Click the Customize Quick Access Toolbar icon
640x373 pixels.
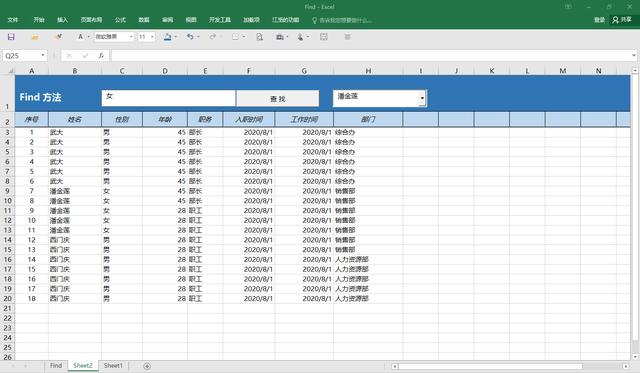click(x=347, y=37)
